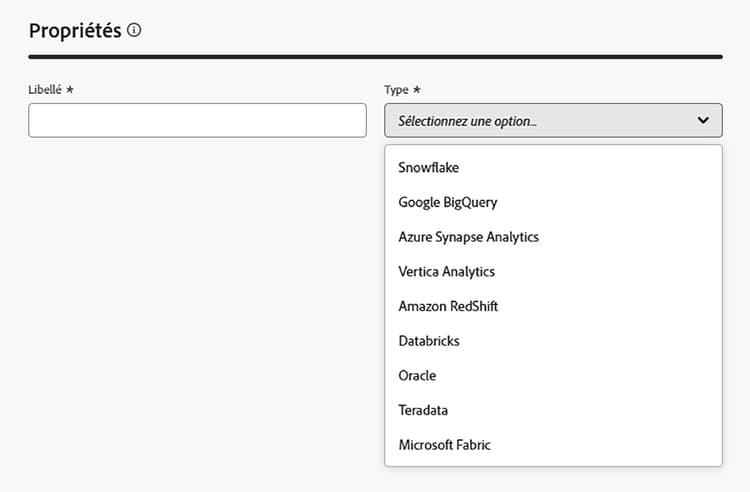Click the Libellé field label

(x=45, y=90)
